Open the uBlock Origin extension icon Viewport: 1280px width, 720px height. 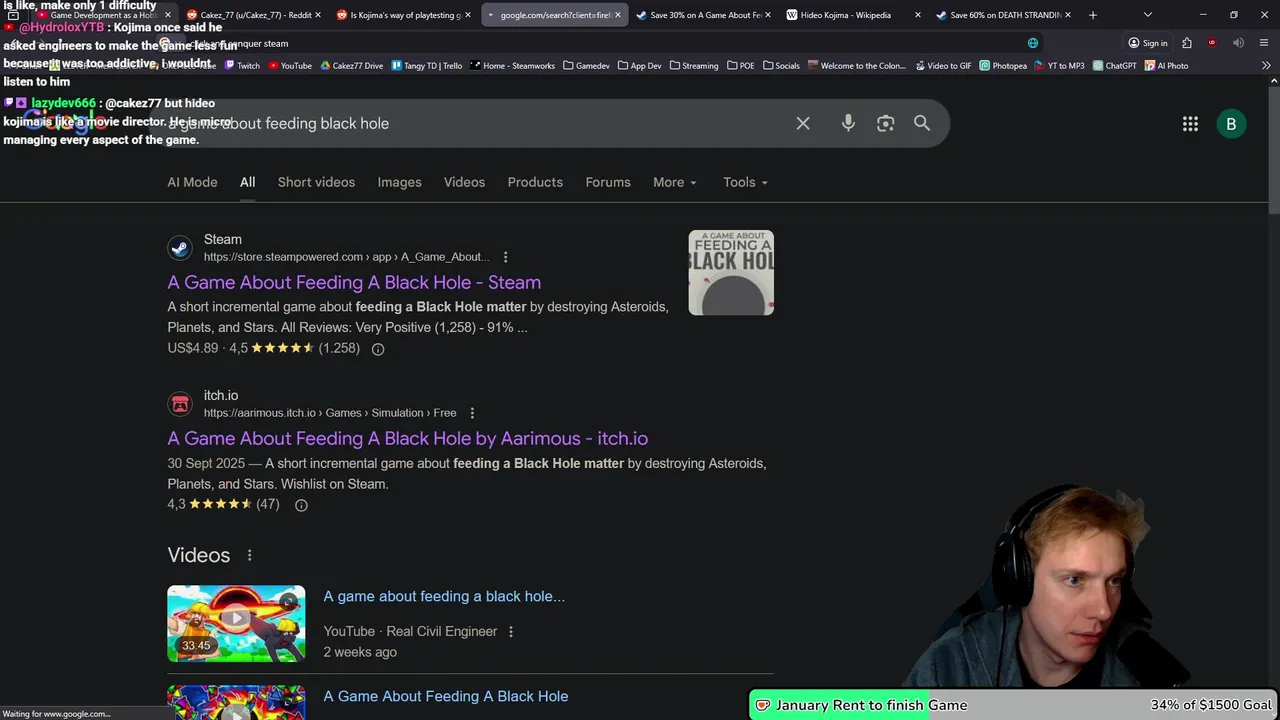point(1212,43)
